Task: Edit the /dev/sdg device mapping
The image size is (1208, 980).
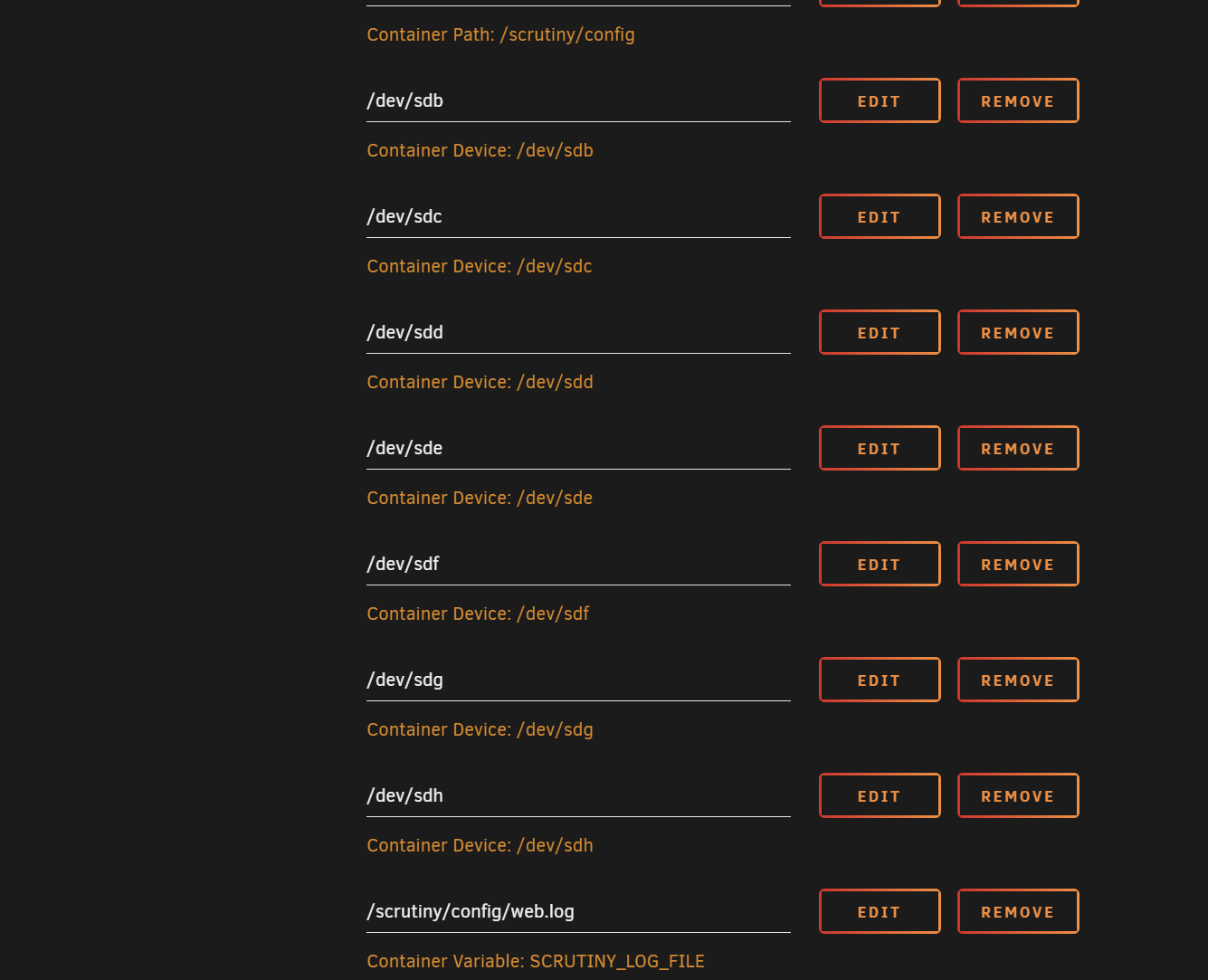Action: tap(879, 680)
